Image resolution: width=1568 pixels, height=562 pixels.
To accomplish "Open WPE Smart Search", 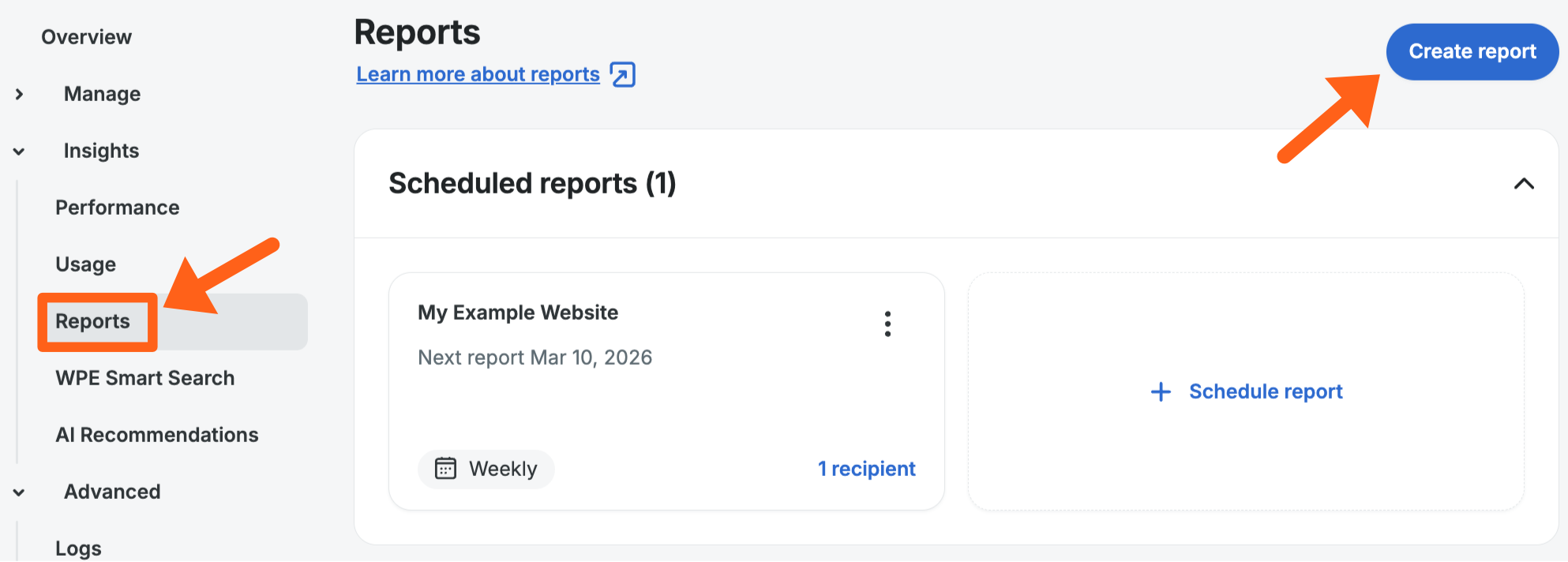I will tap(144, 378).
